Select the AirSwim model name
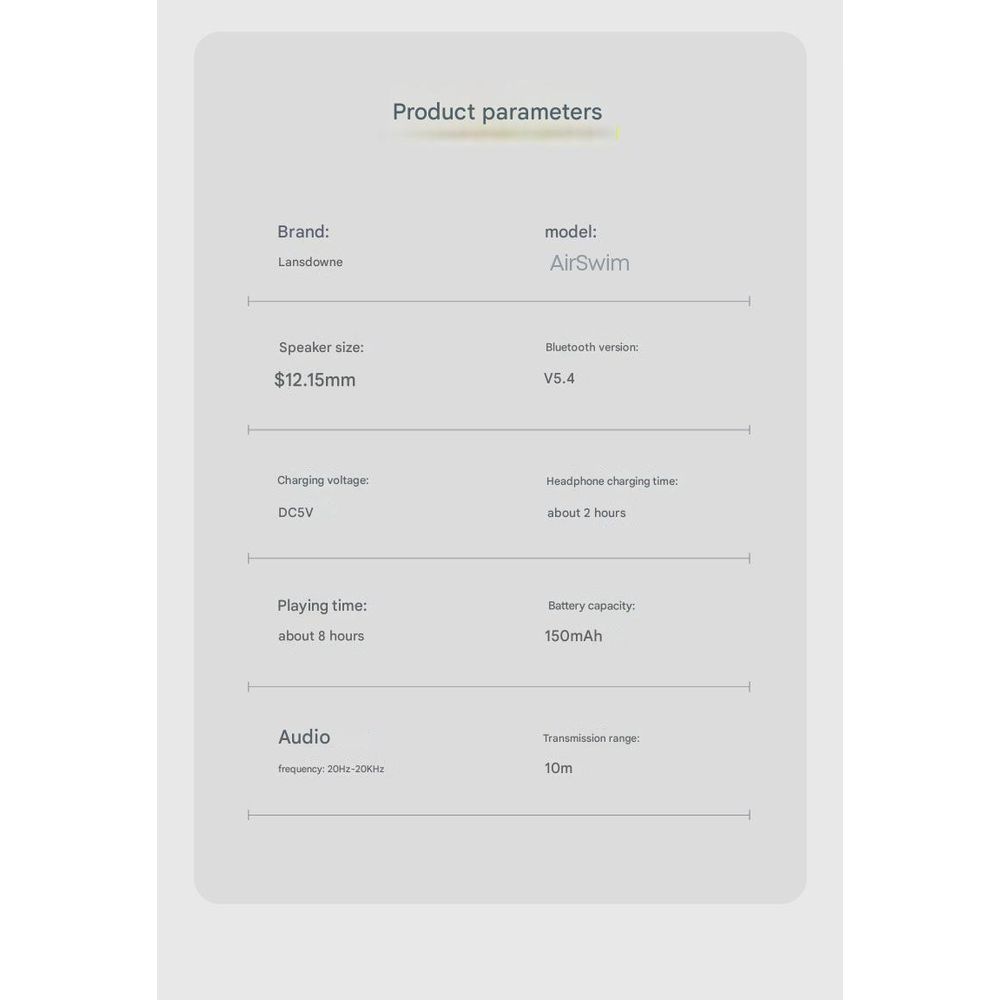Image resolution: width=1000 pixels, height=1000 pixels. tap(590, 264)
